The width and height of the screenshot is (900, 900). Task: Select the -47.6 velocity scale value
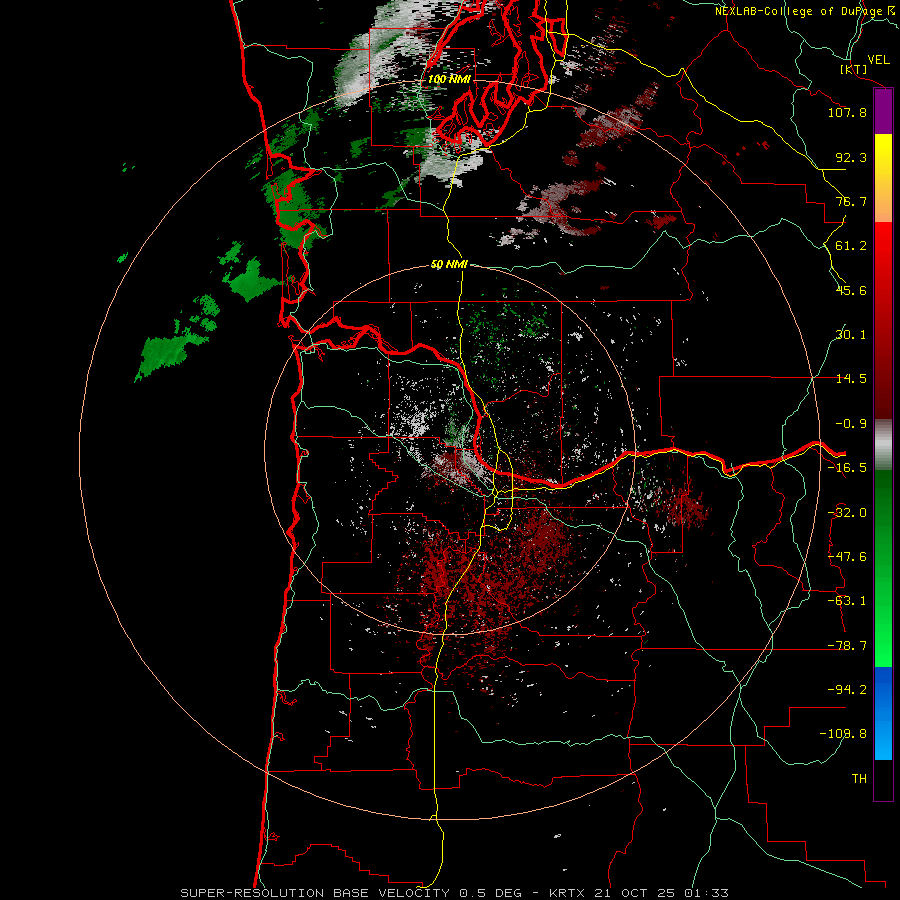(x=847, y=556)
